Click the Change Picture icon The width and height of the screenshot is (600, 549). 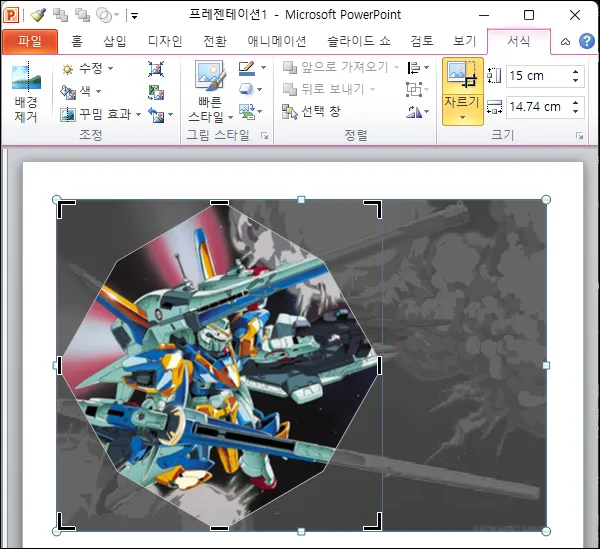tap(156, 92)
